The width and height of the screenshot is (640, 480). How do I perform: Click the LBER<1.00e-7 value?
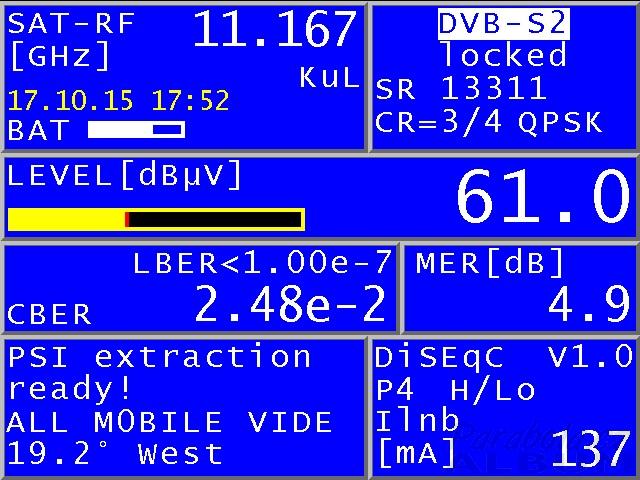click(262, 263)
